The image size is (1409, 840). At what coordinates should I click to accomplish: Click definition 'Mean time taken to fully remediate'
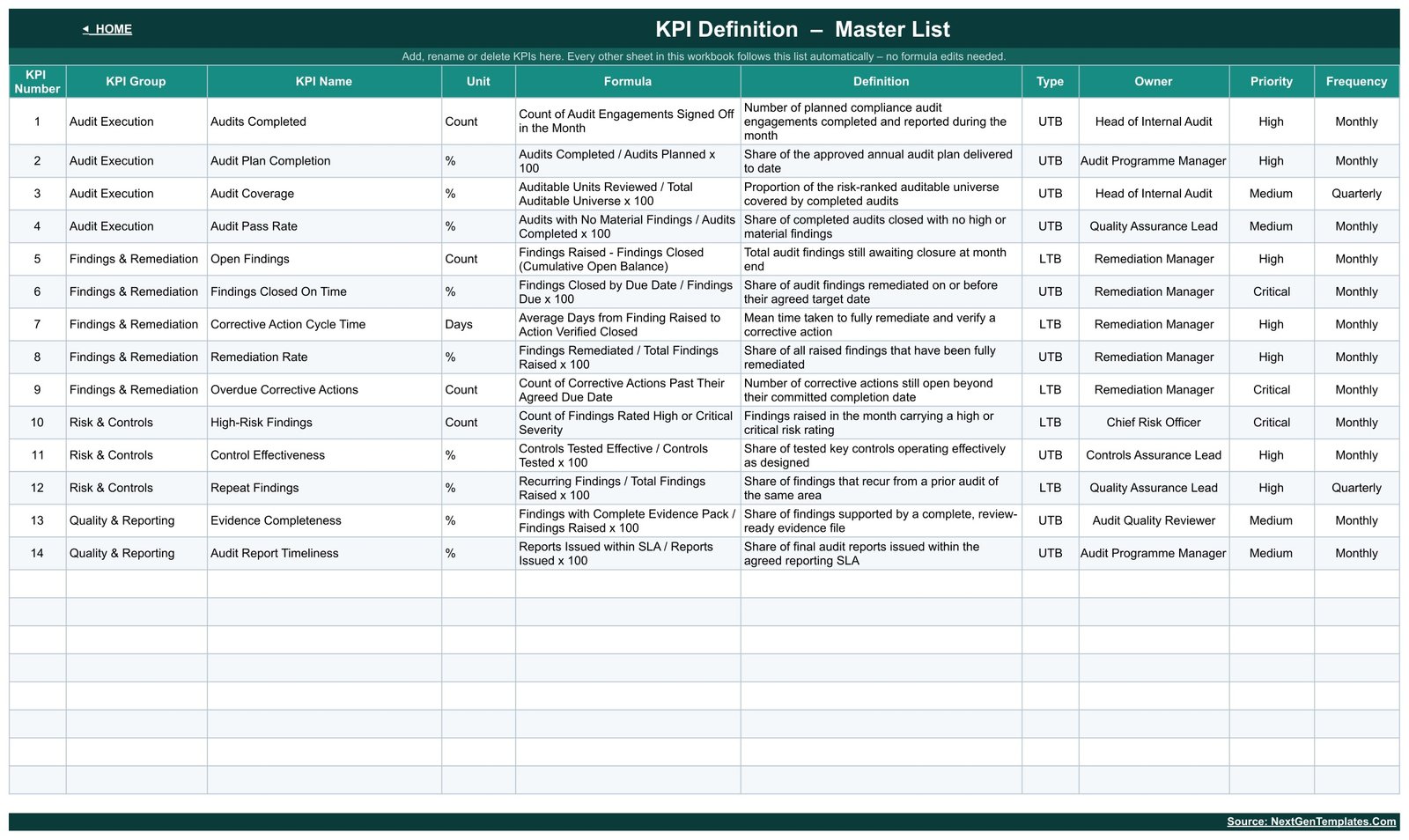click(882, 324)
